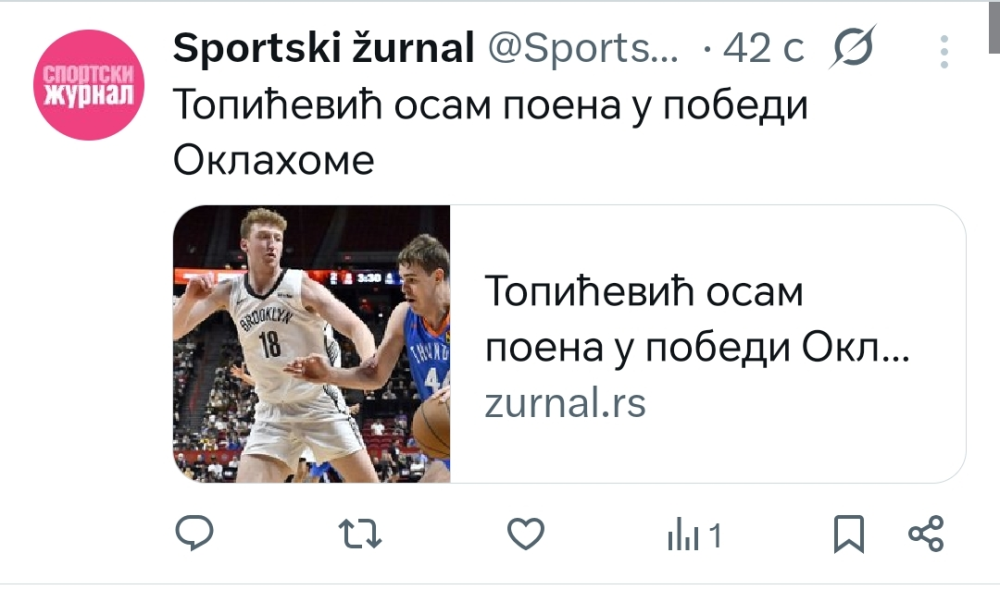1000x602 pixels.
Task: Click the view count number 1
Action: point(715,536)
